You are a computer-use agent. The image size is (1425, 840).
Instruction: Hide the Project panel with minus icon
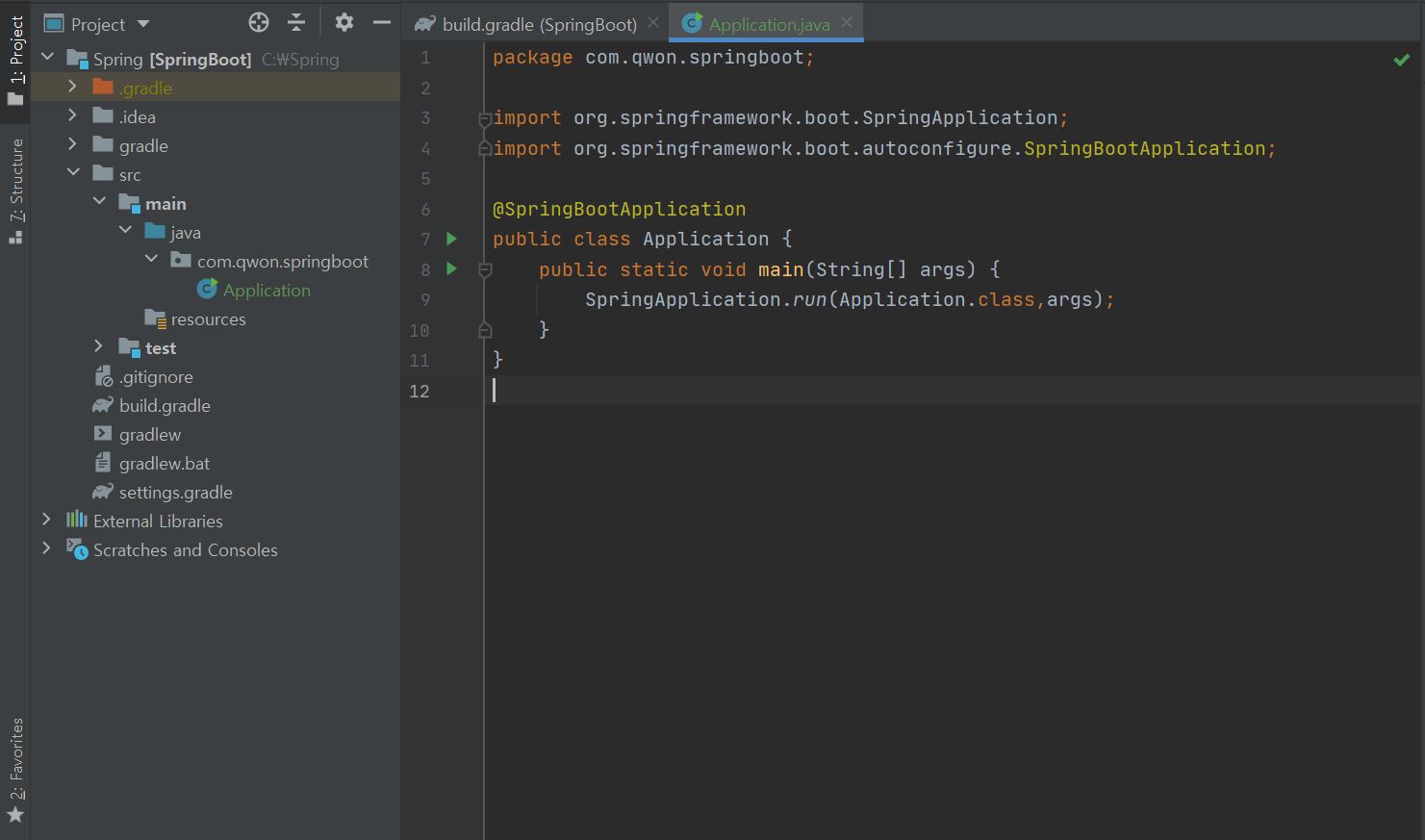tap(382, 23)
